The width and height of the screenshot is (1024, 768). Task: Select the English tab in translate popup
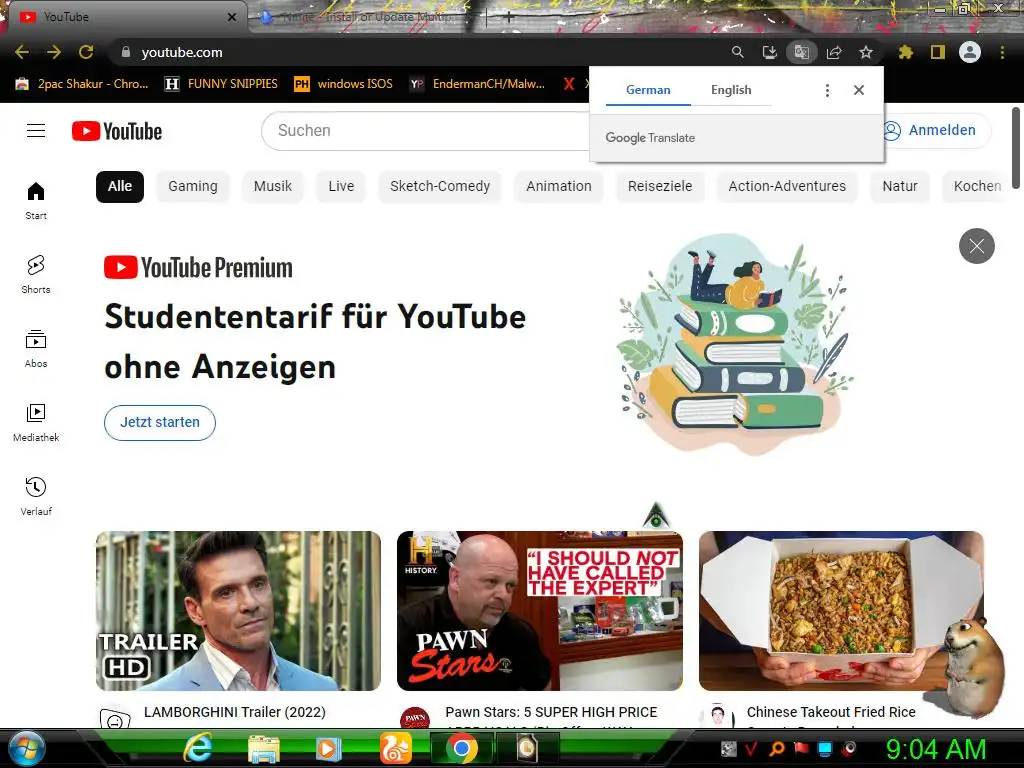click(731, 90)
